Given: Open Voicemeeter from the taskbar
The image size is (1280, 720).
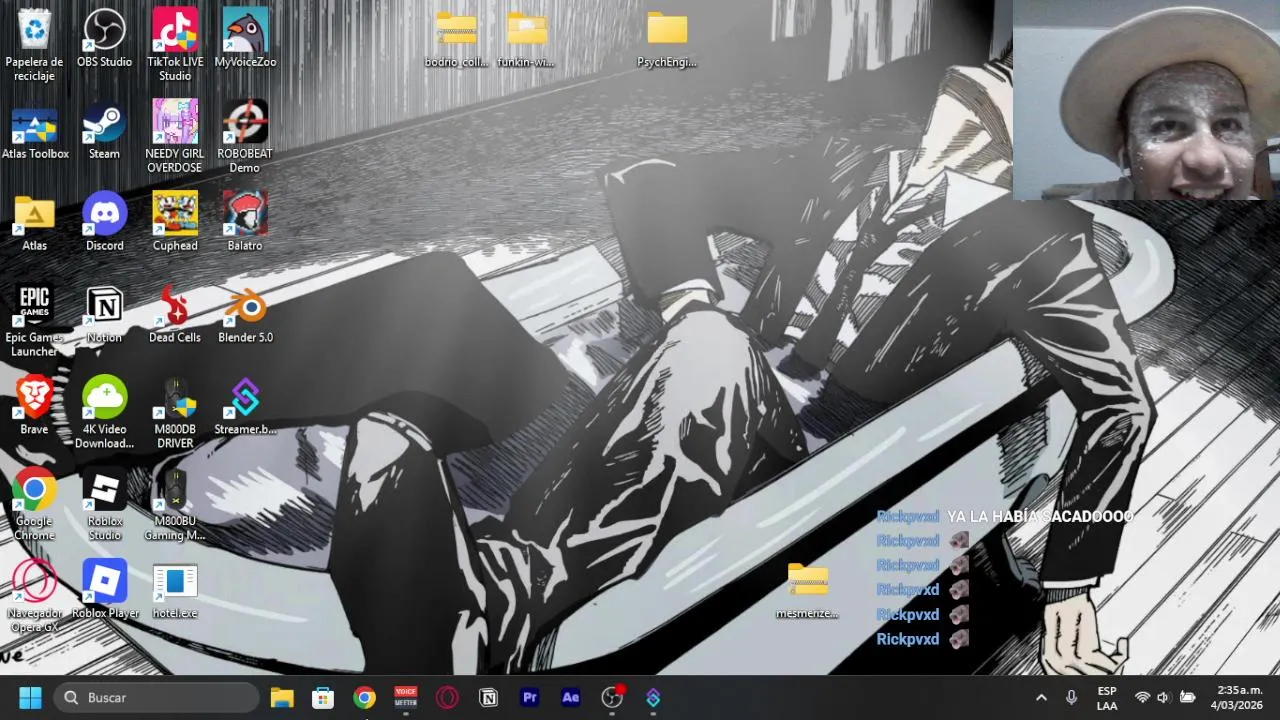Looking at the screenshot, I should click(x=405, y=697).
